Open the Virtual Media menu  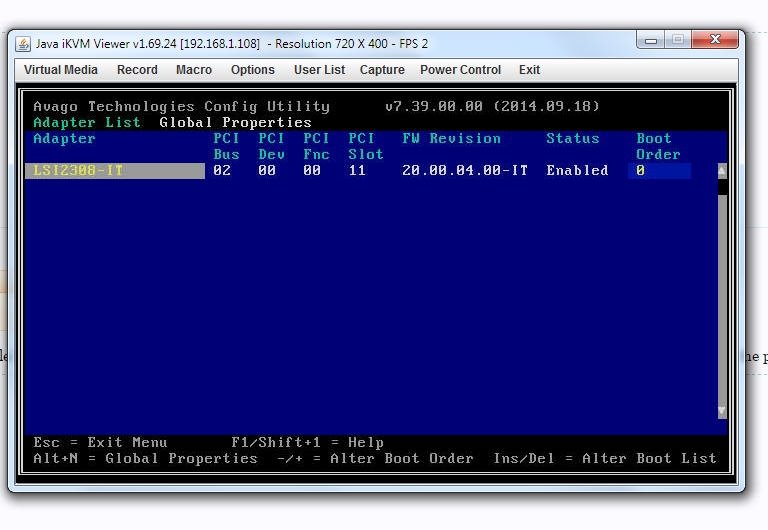(x=61, y=70)
